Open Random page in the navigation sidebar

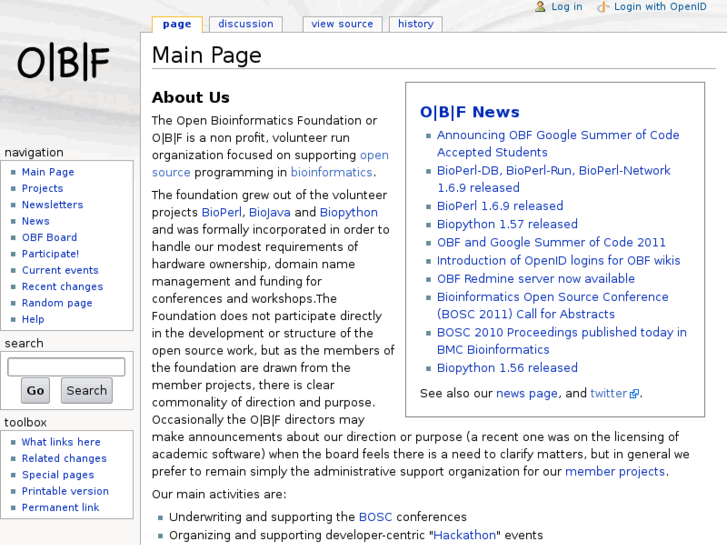click(x=57, y=303)
